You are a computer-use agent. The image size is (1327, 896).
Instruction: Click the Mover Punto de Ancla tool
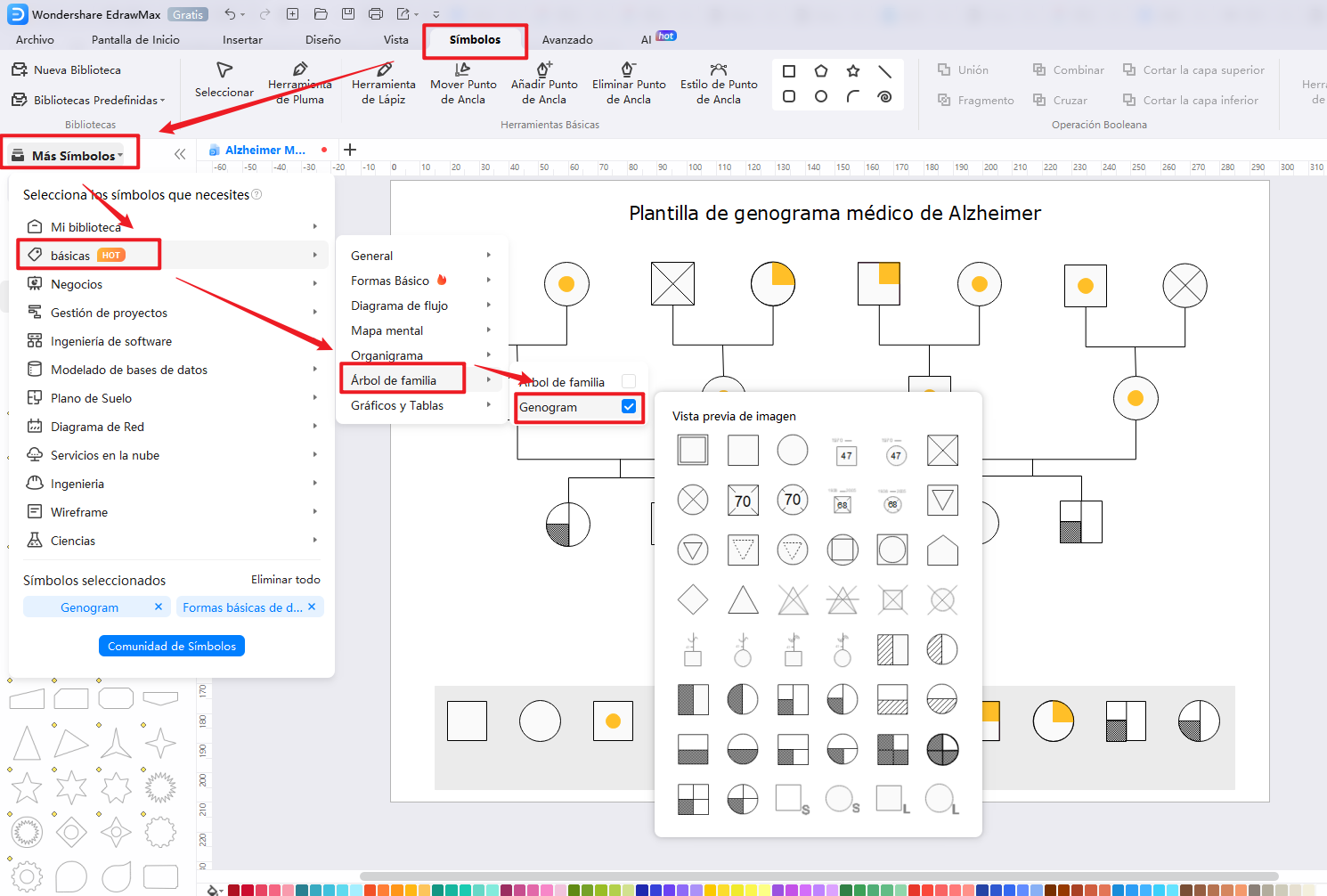coord(463,83)
